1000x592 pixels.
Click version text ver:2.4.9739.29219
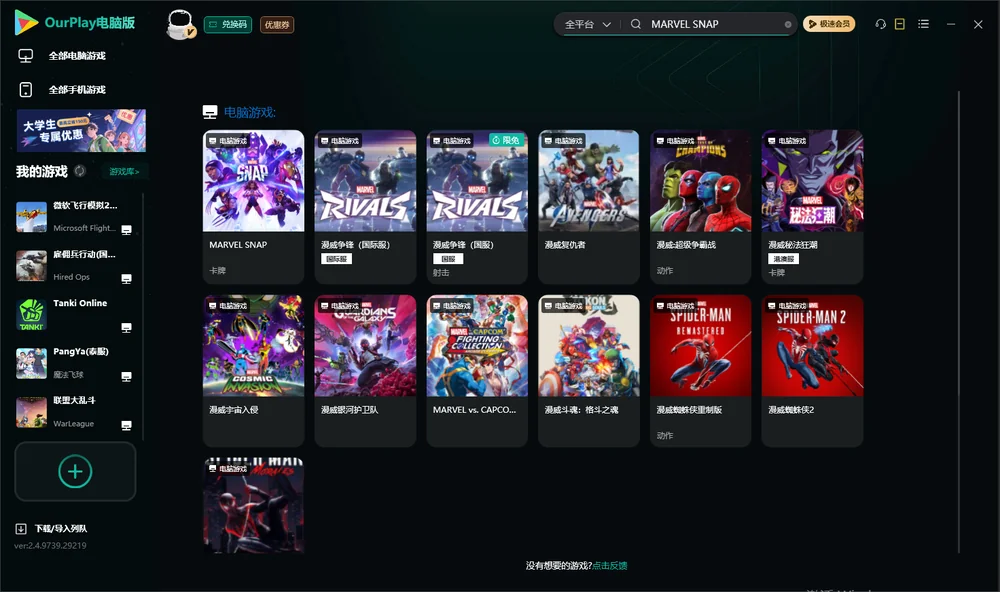coord(50,545)
